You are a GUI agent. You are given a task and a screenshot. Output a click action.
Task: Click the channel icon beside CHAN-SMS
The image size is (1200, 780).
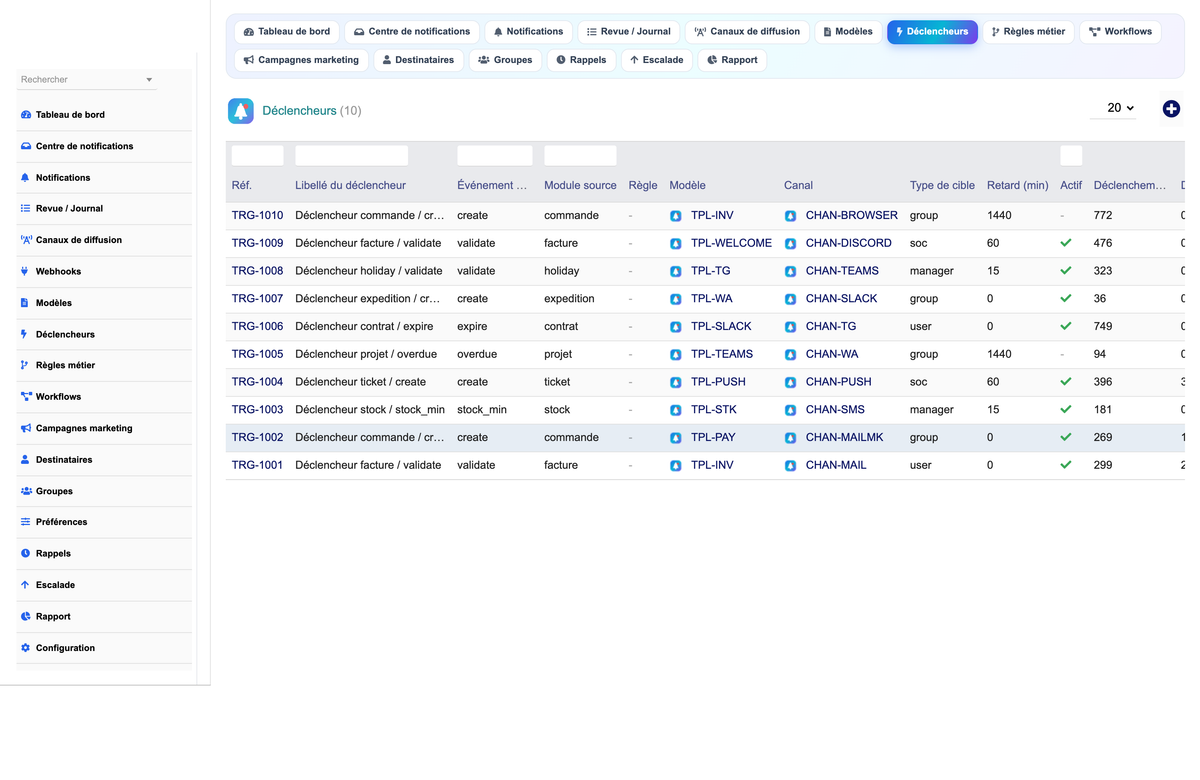791,410
